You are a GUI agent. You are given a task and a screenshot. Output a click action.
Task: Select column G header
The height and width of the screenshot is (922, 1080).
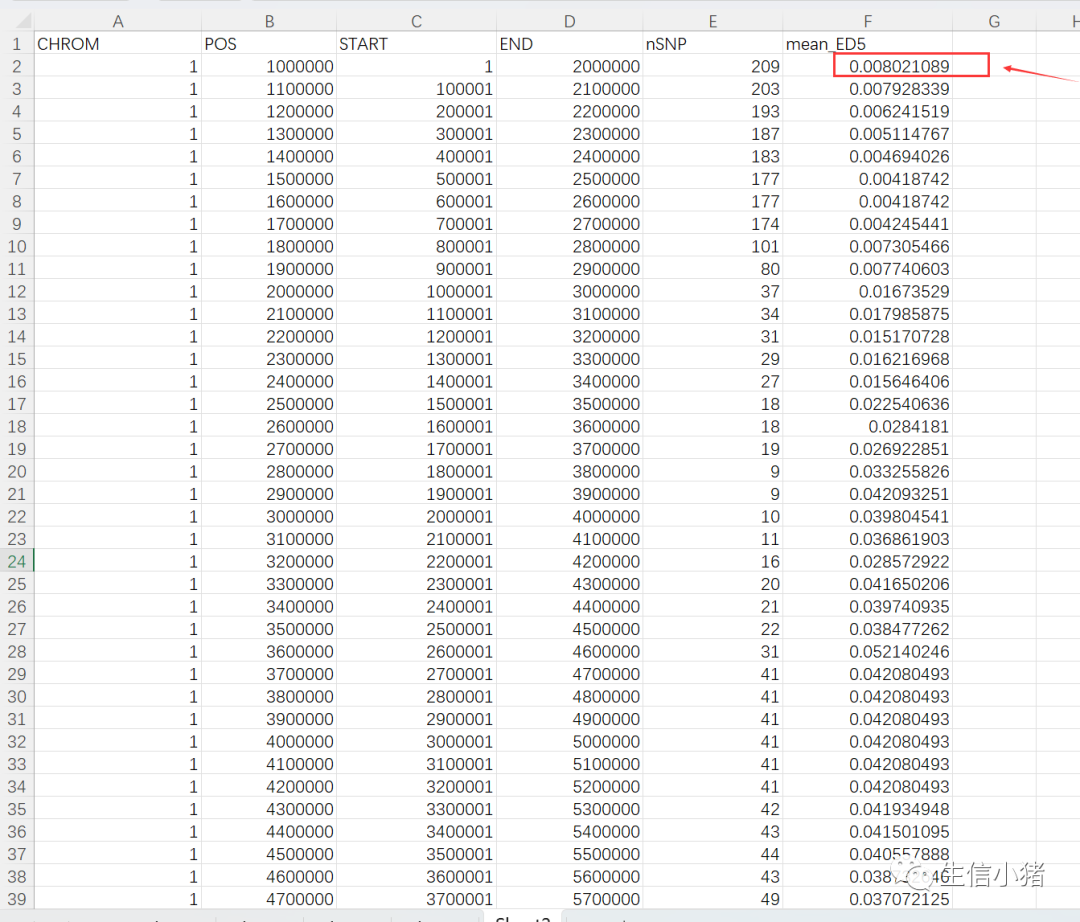[x=995, y=21]
